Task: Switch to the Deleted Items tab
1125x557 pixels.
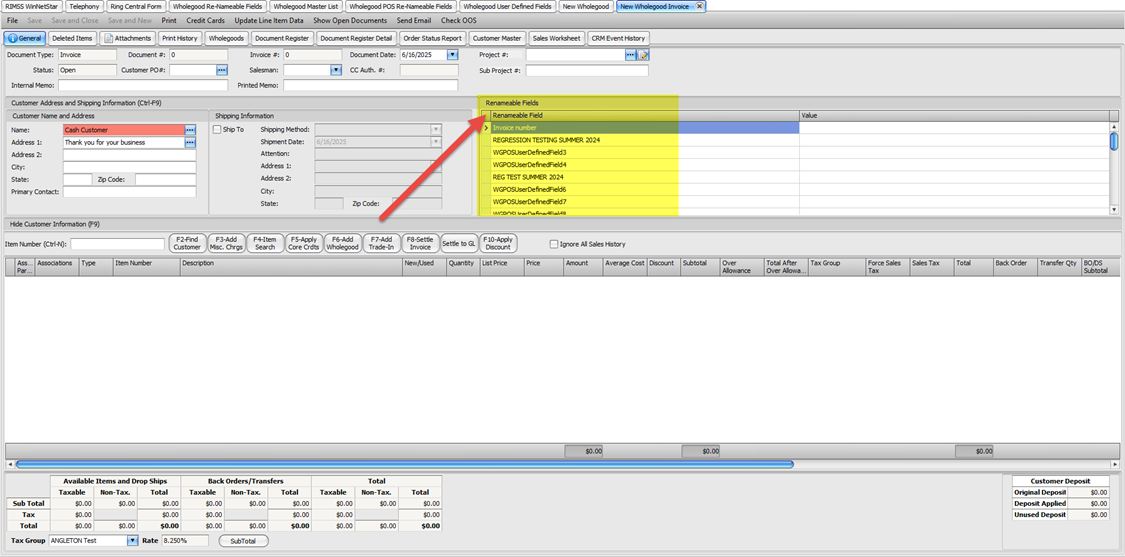Action: [x=72, y=38]
